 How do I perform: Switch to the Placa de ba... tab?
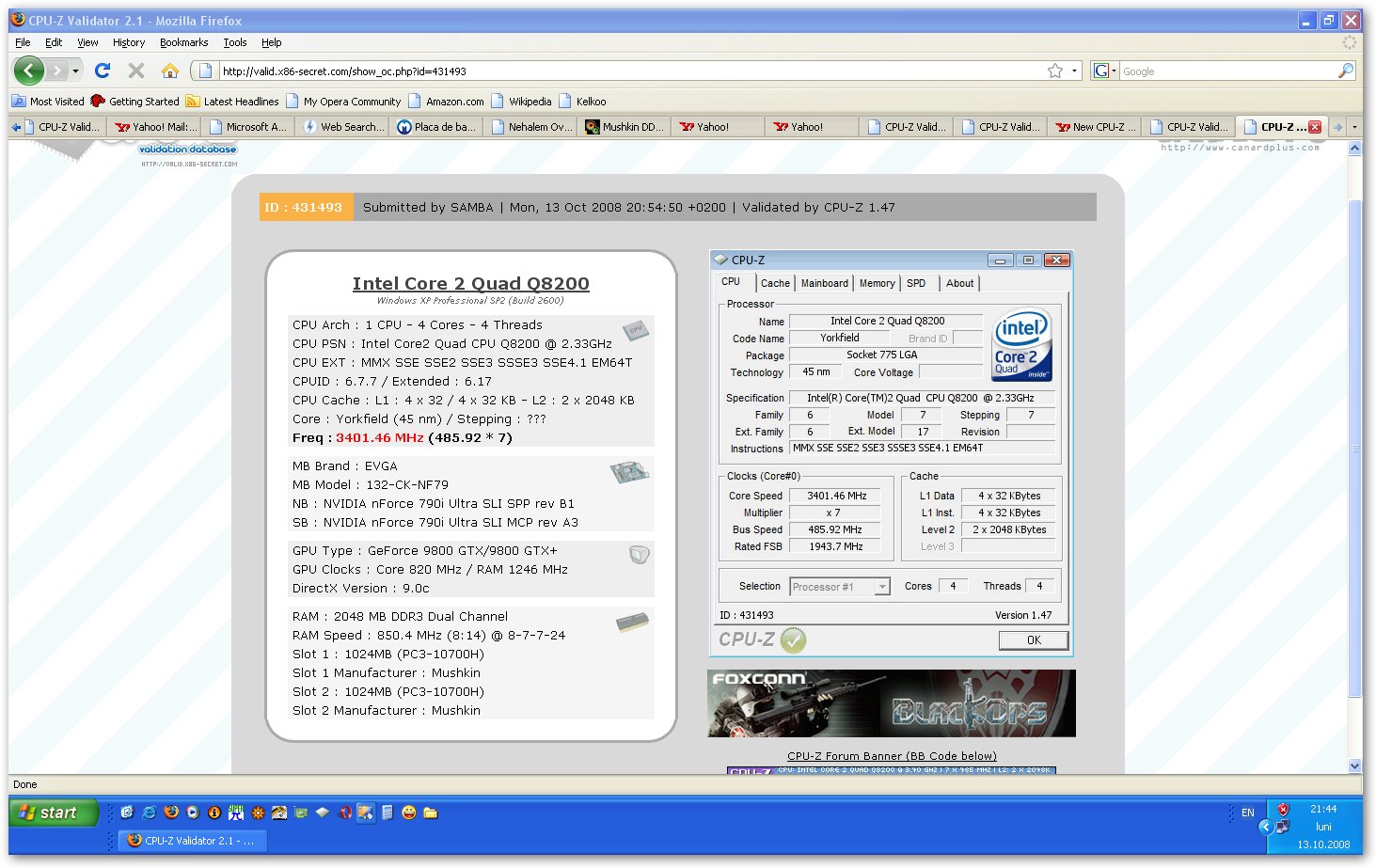coord(436,127)
